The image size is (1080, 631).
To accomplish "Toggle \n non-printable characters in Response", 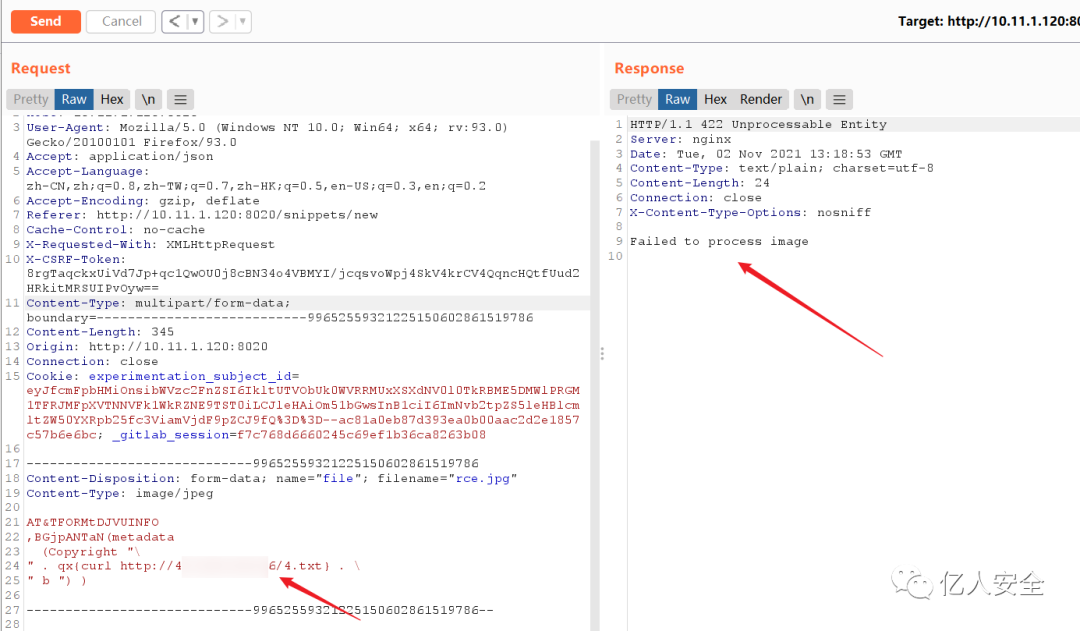I will tap(807, 99).
